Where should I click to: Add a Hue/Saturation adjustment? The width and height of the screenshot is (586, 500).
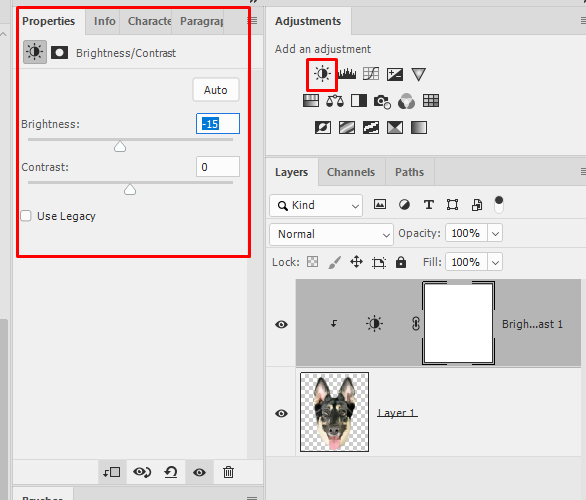tap(311, 101)
